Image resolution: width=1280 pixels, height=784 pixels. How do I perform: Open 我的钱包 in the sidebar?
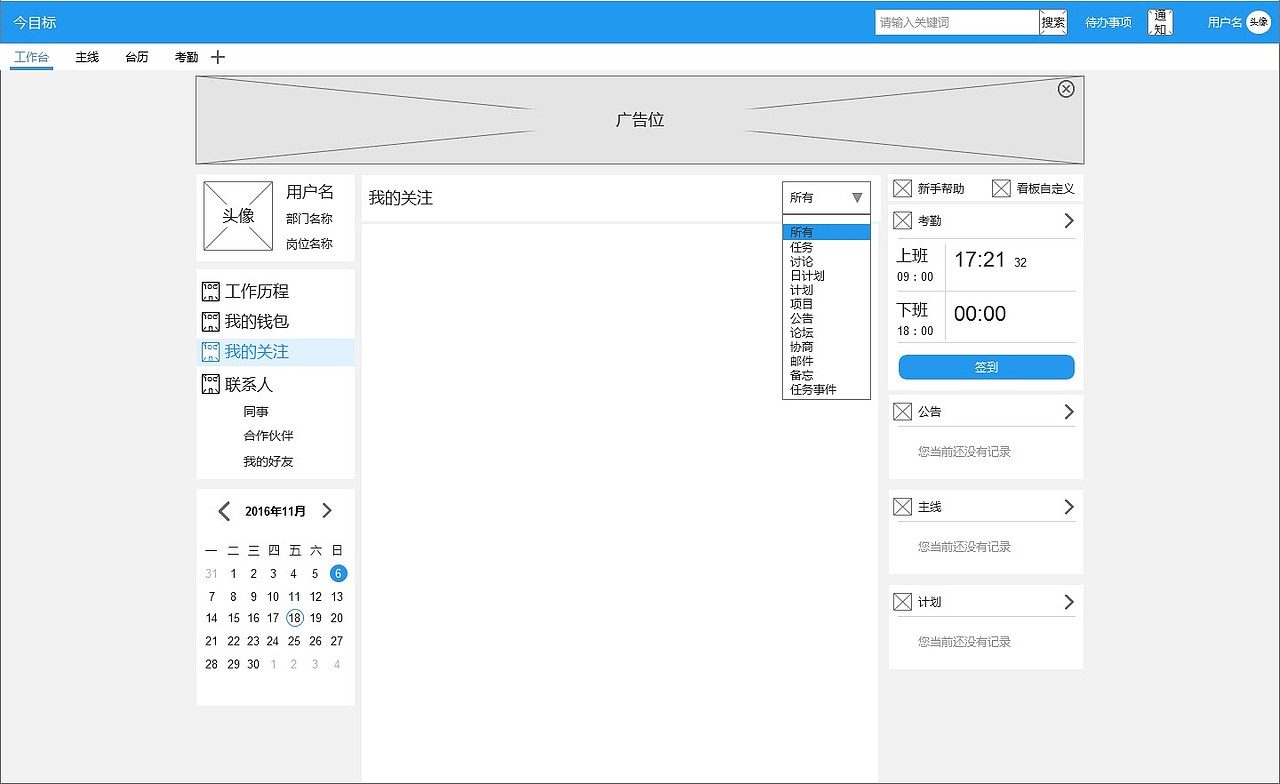[257, 322]
